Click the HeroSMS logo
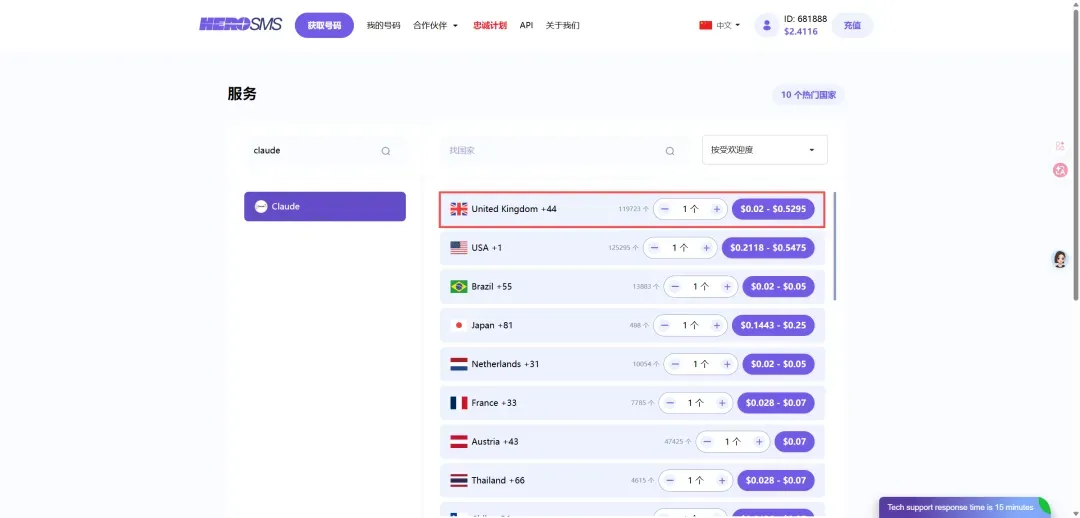Viewport: 1080px width, 518px height. 239,25
